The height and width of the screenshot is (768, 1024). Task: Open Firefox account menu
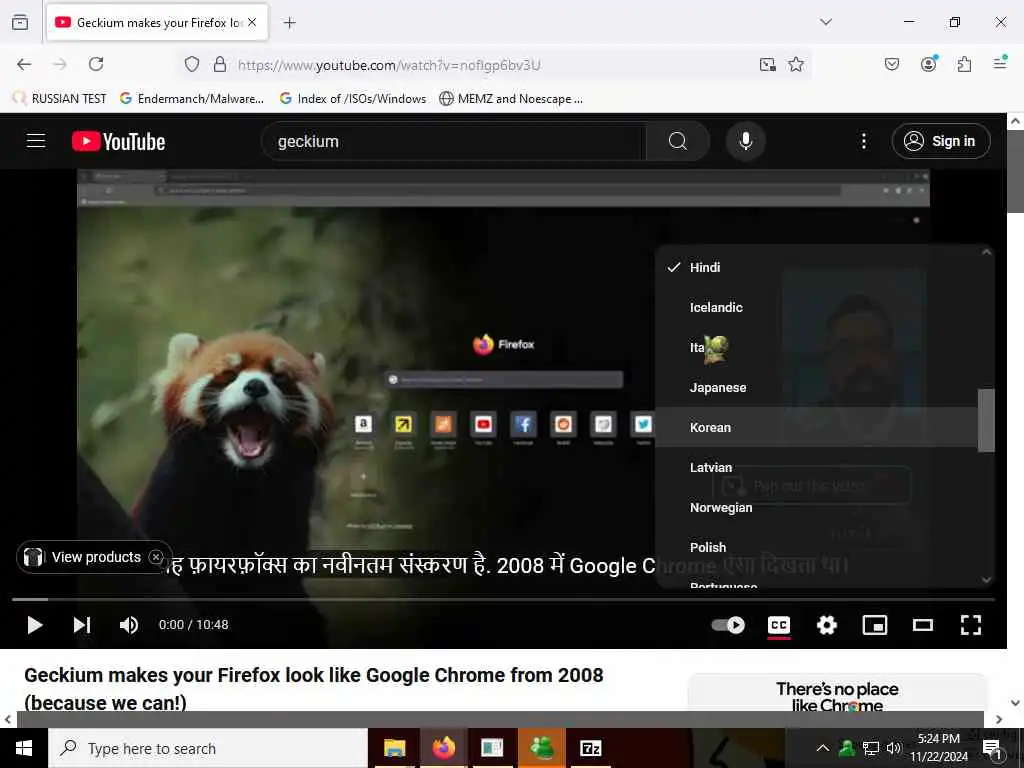tap(929, 63)
